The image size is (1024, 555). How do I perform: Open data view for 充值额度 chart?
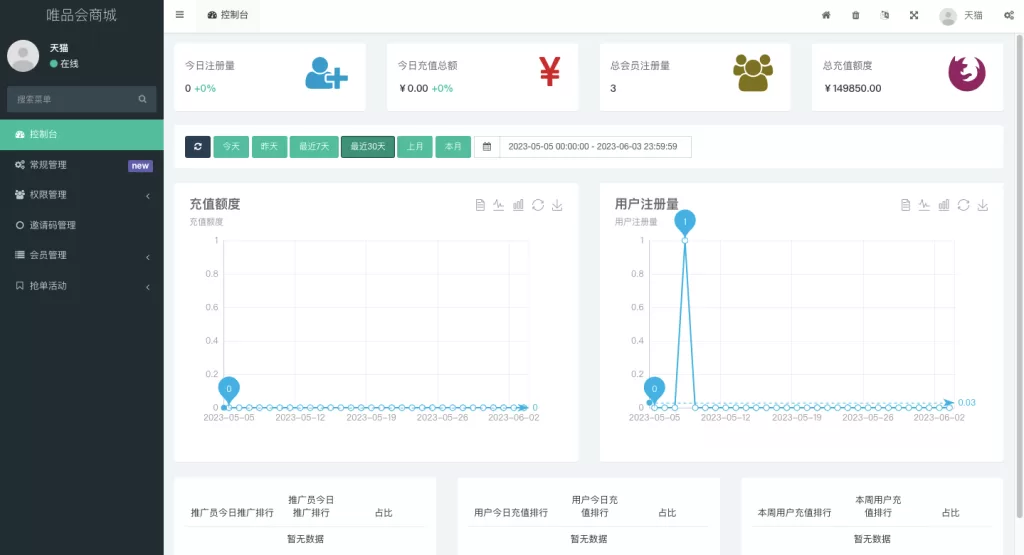point(480,205)
